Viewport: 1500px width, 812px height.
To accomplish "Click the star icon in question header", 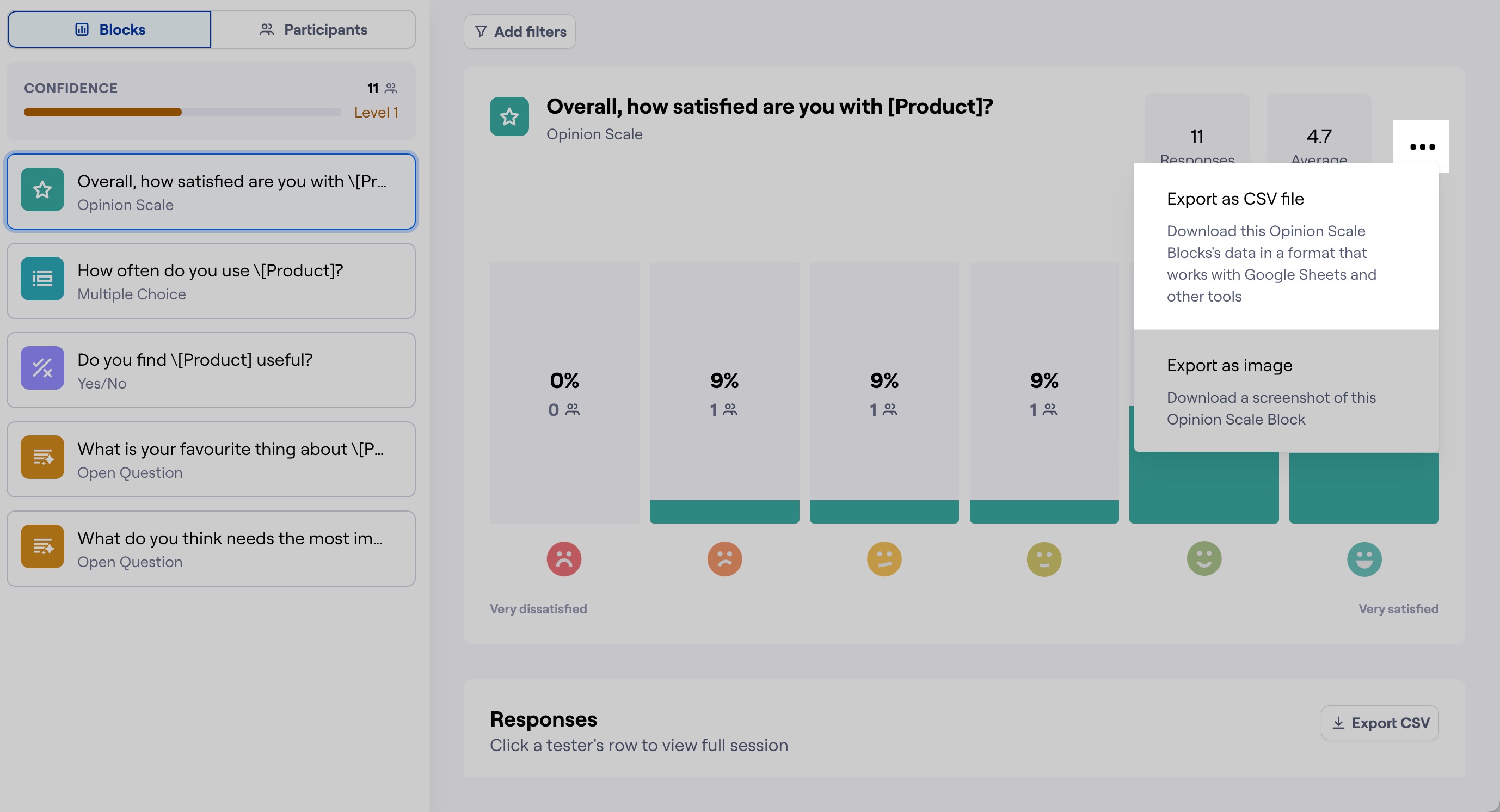I will (x=509, y=116).
